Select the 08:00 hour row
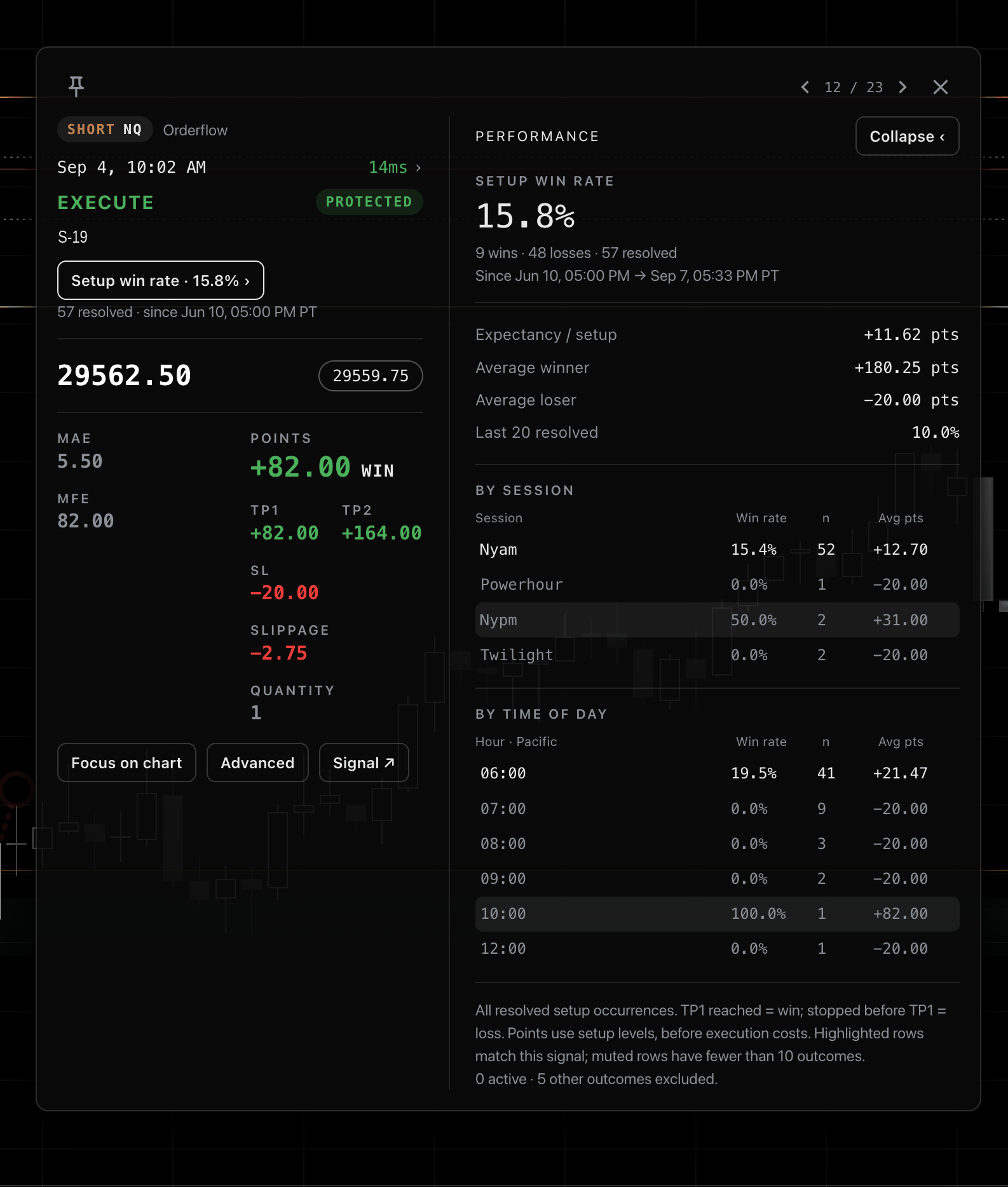The image size is (1008, 1187). pyautogui.click(x=717, y=844)
